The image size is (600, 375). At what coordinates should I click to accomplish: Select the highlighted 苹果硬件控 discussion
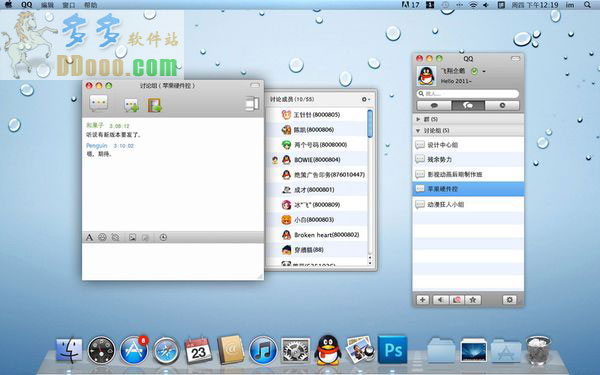(468, 189)
